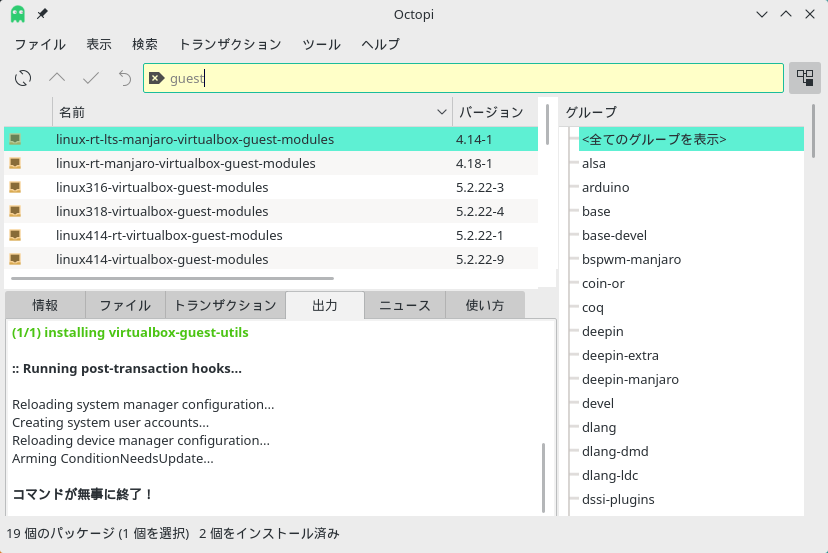Click package icon for linux414-virtualbox-guest-modules
This screenshot has width=828, height=553.
click(x=15, y=259)
